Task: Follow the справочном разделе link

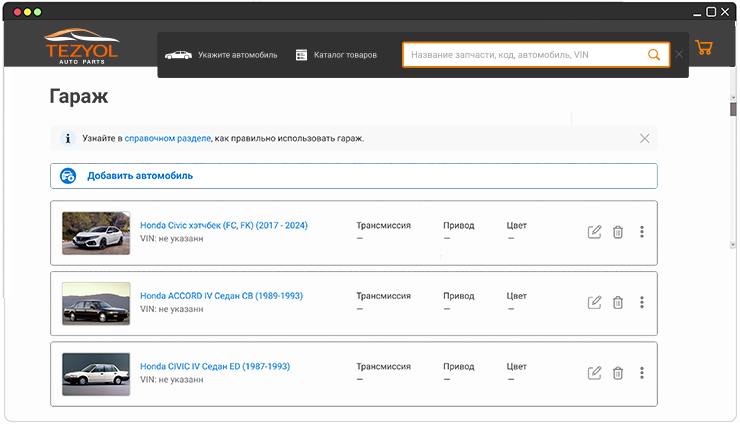Action: click(168, 138)
